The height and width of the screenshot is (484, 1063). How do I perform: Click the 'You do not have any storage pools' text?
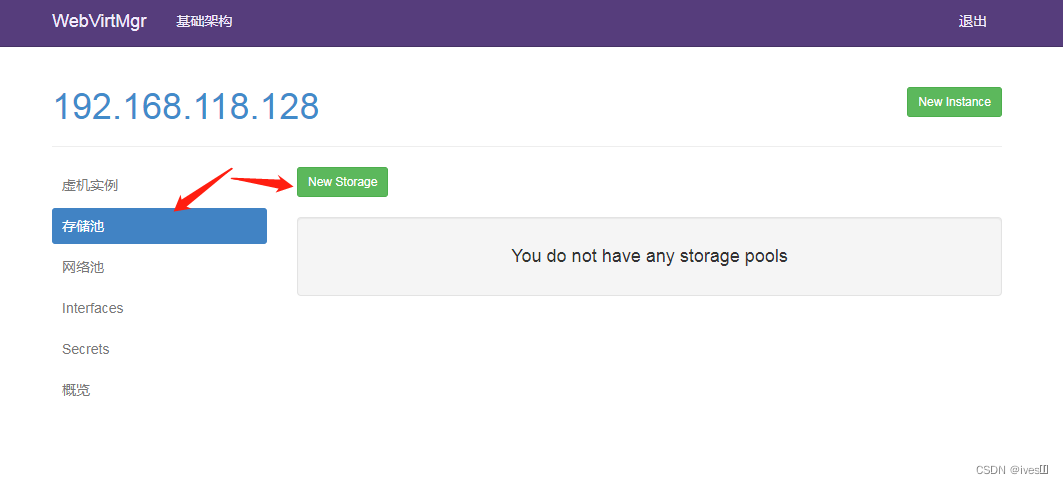click(x=649, y=256)
